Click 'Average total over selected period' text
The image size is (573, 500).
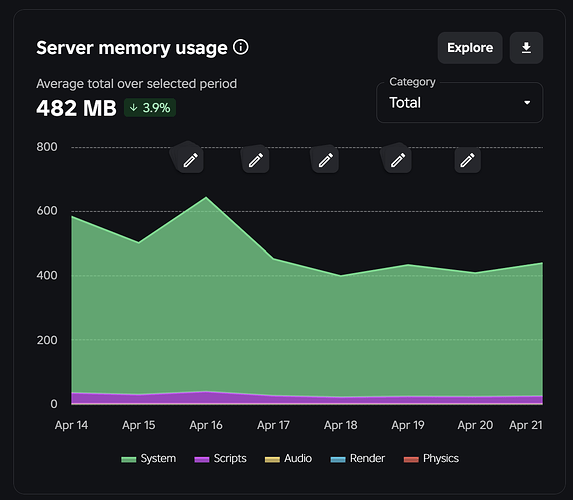(x=137, y=84)
